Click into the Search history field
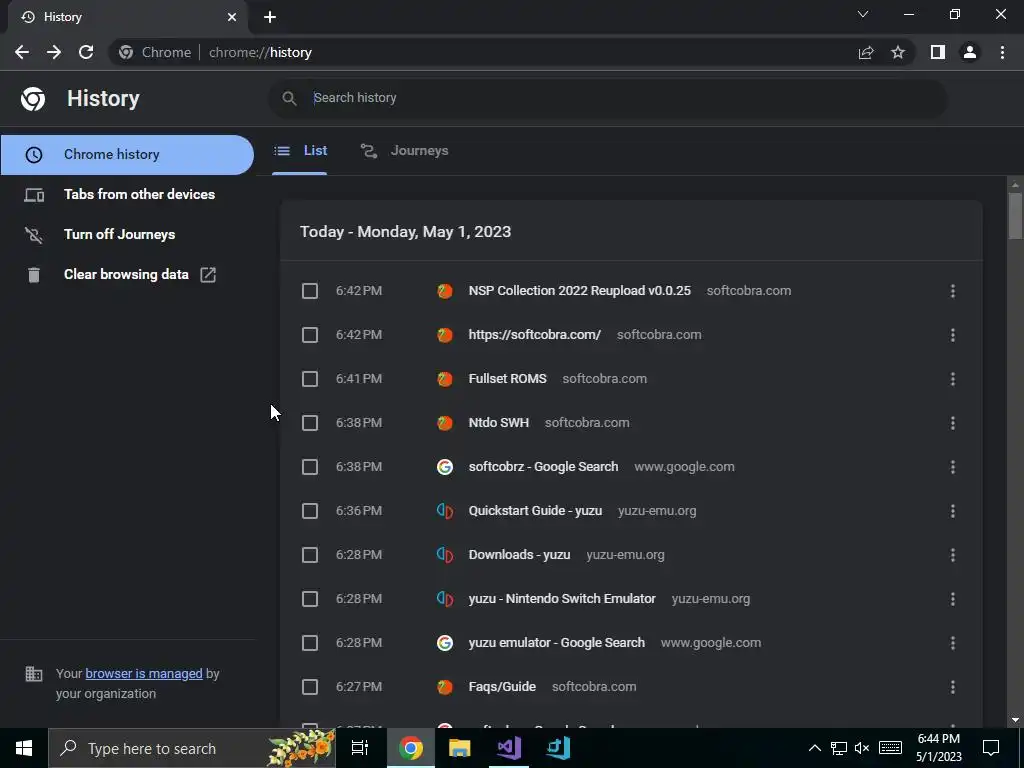The height and width of the screenshot is (768, 1024). tap(607, 98)
